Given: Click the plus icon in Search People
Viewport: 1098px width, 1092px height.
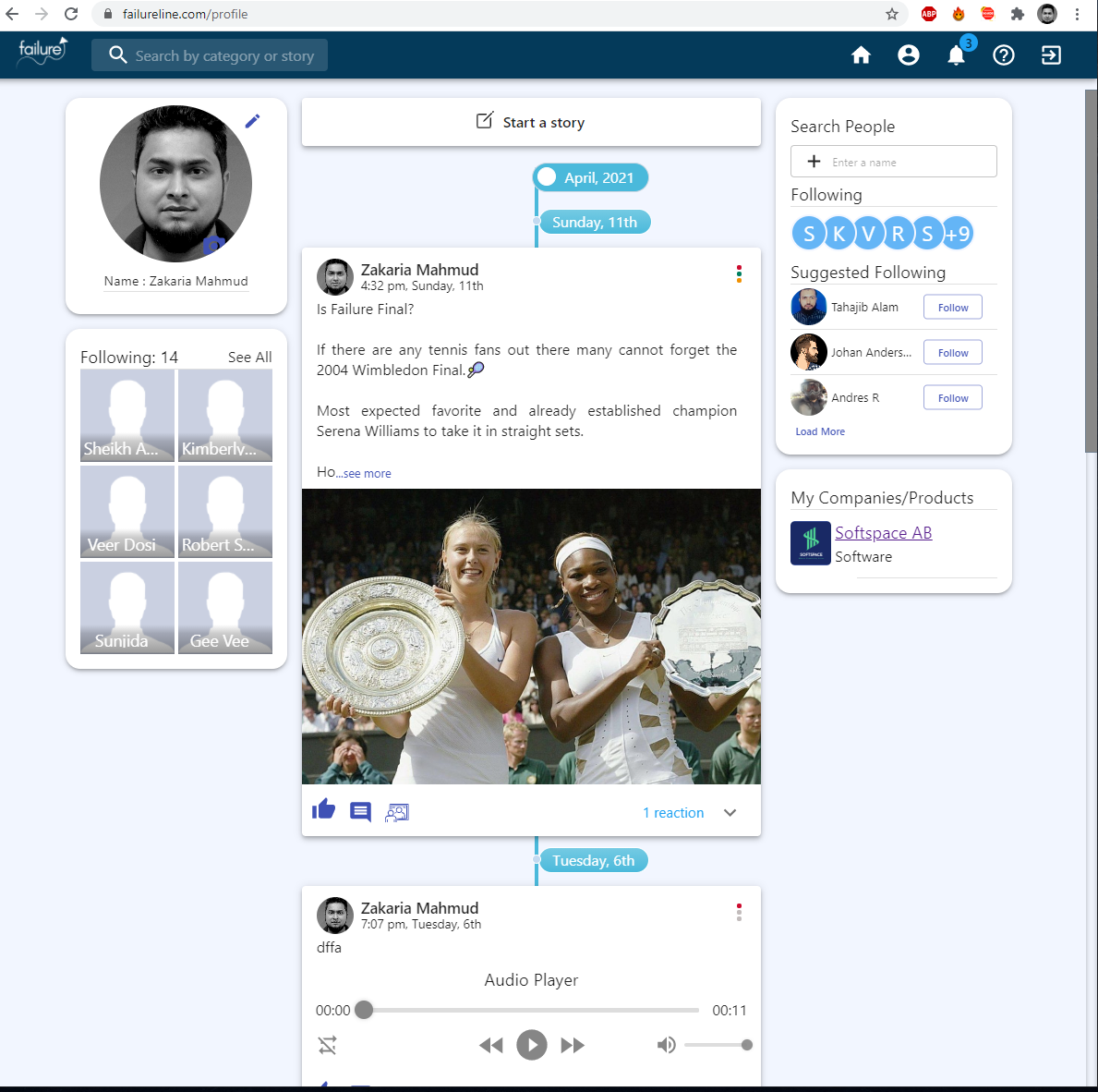Looking at the screenshot, I should pos(814,162).
